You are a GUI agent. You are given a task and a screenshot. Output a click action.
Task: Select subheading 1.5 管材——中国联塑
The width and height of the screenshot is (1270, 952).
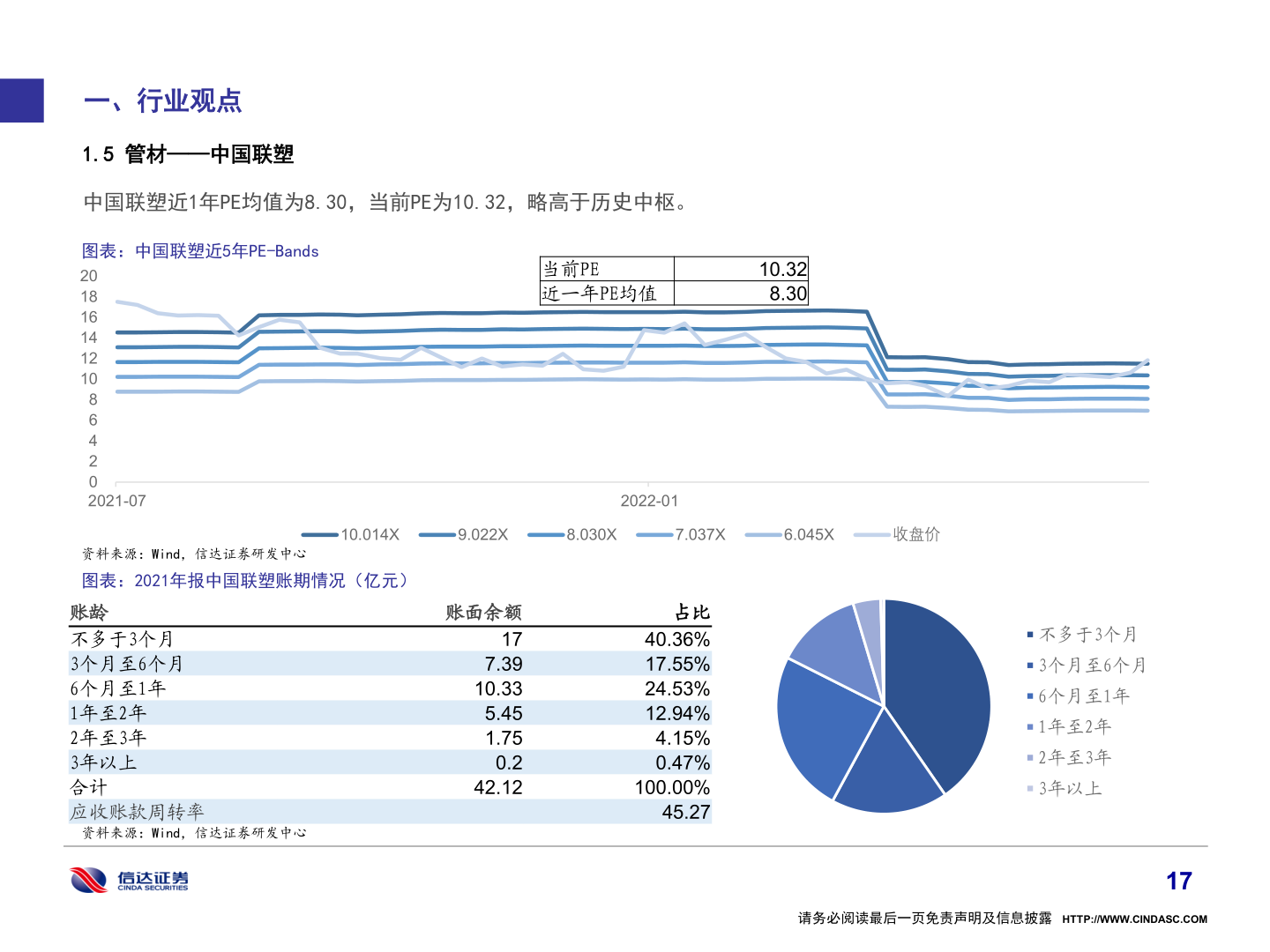tap(188, 154)
